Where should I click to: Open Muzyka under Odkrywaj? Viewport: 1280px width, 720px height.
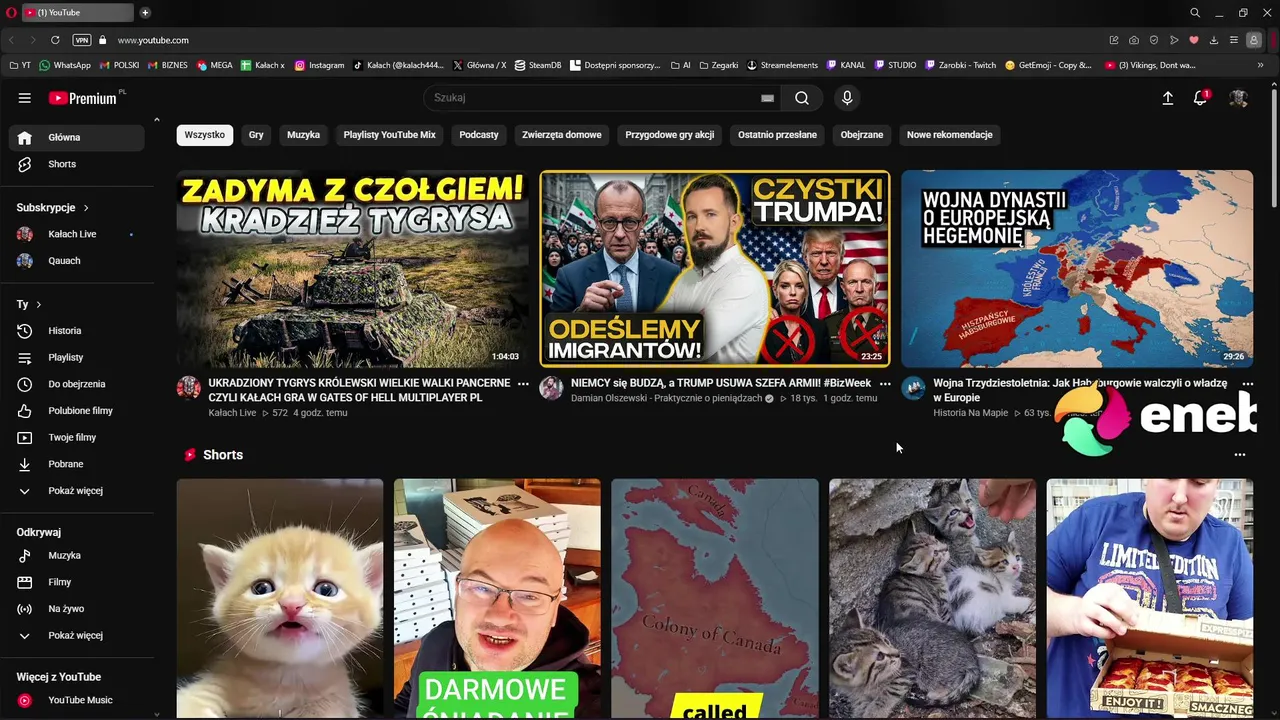click(76, 555)
